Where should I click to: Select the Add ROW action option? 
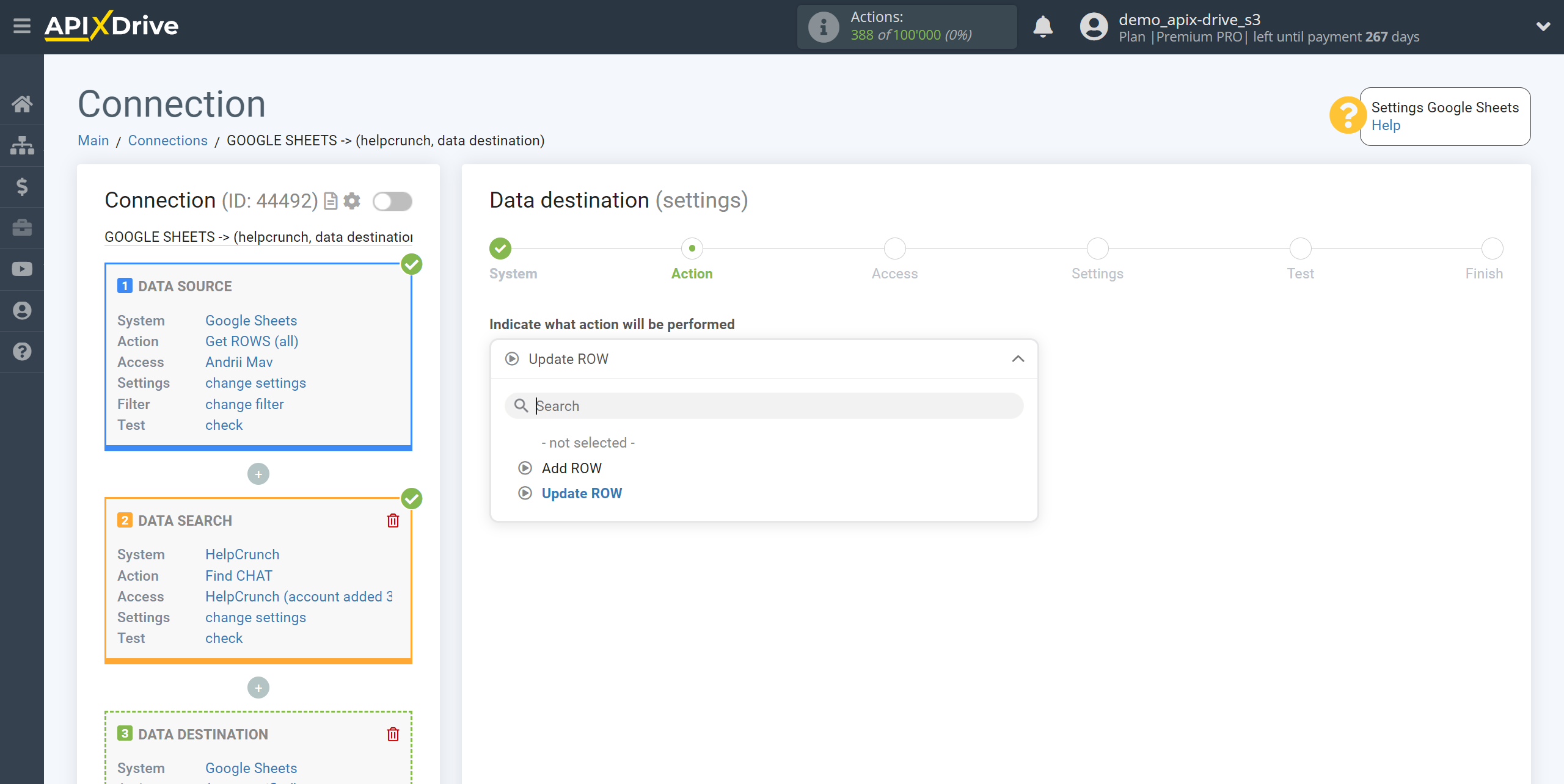coord(569,468)
